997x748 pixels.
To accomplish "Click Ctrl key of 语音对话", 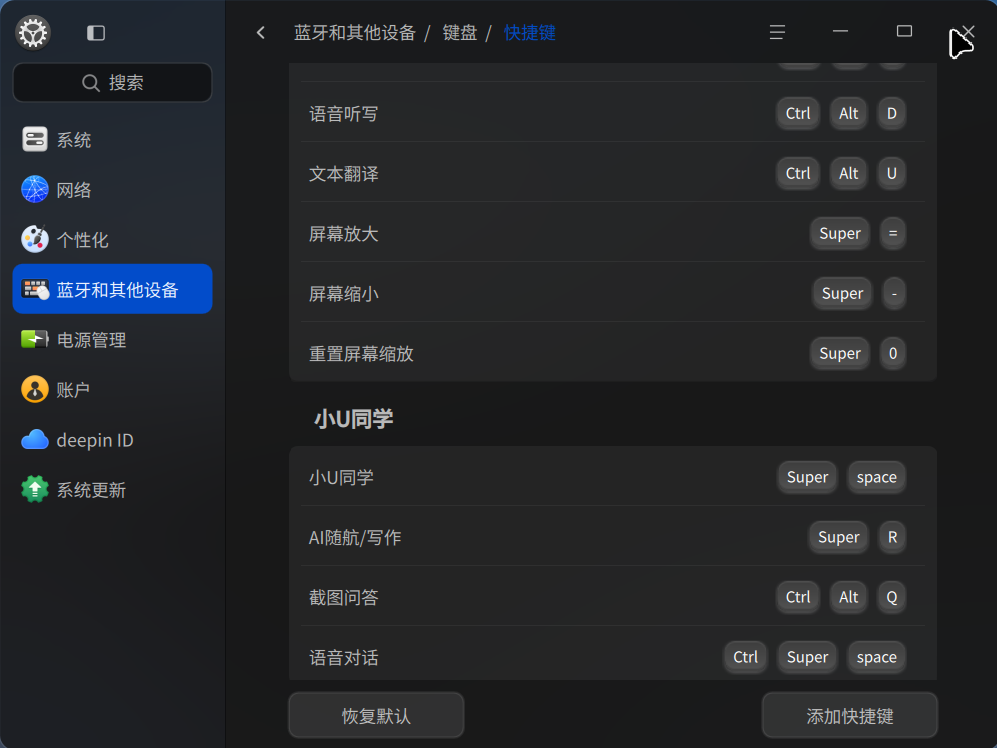I will [x=745, y=656].
